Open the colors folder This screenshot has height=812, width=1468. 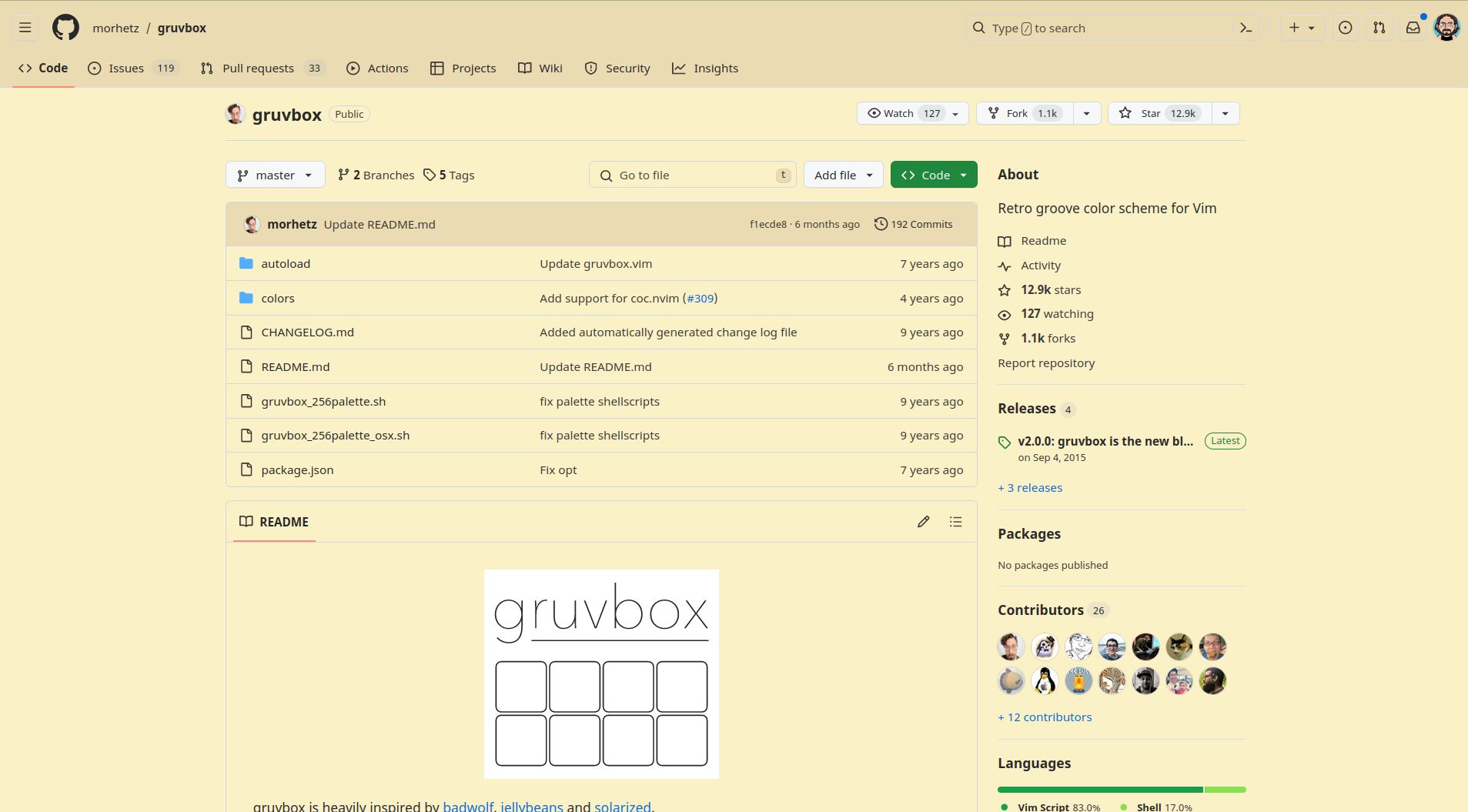click(x=278, y=298)
